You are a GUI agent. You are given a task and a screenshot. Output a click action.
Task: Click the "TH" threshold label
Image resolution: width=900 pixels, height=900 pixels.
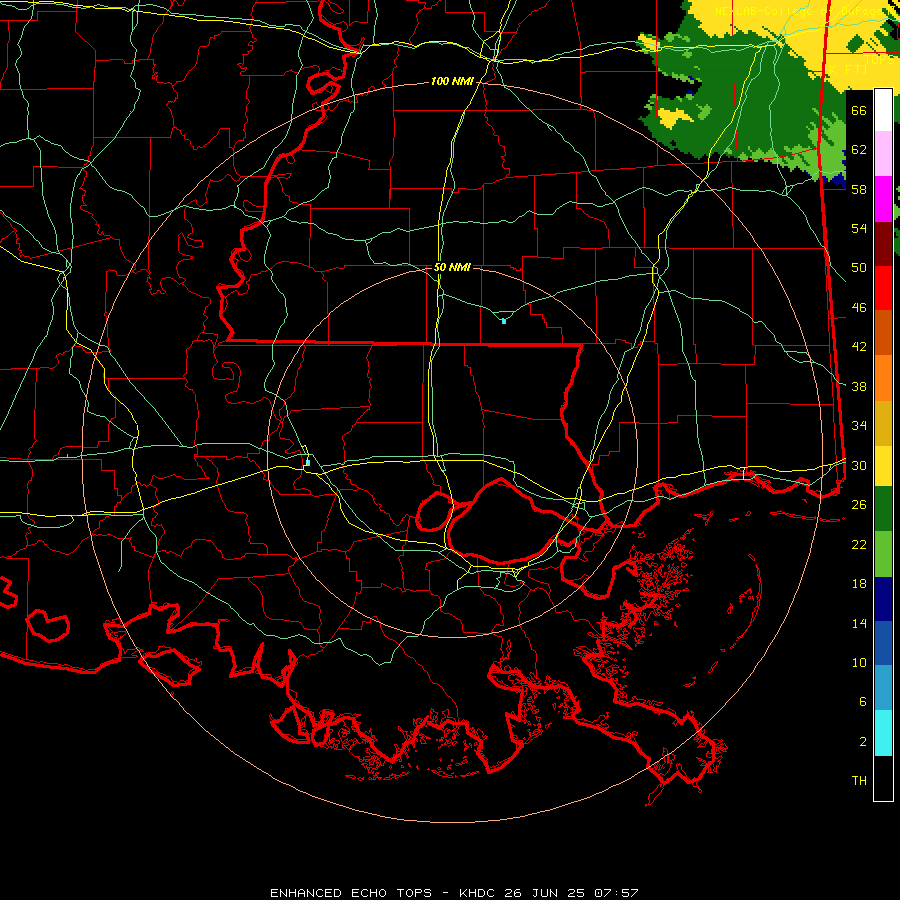(x=859, y=781)
